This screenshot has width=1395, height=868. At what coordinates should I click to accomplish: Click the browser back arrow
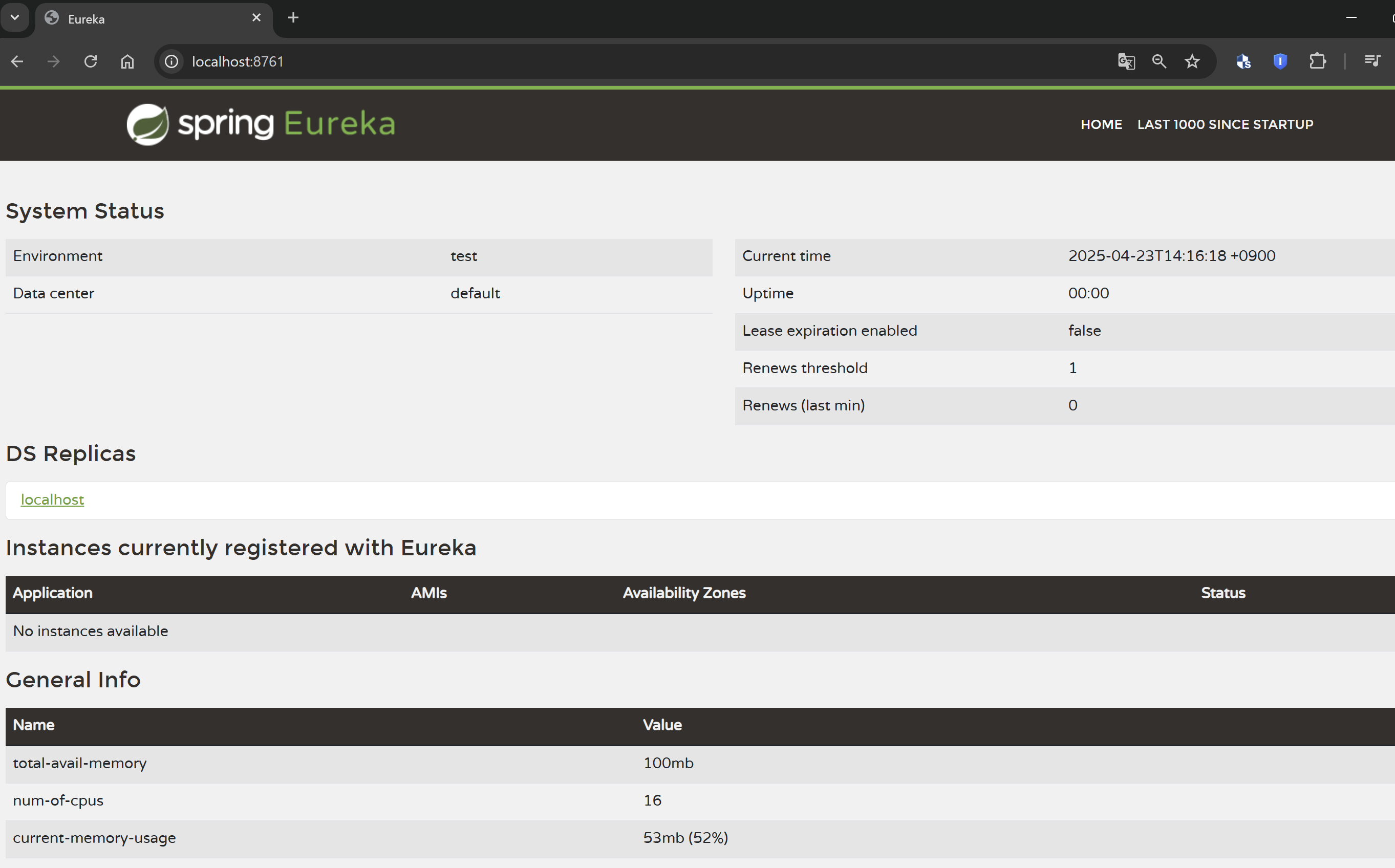[x=17, y=61]
